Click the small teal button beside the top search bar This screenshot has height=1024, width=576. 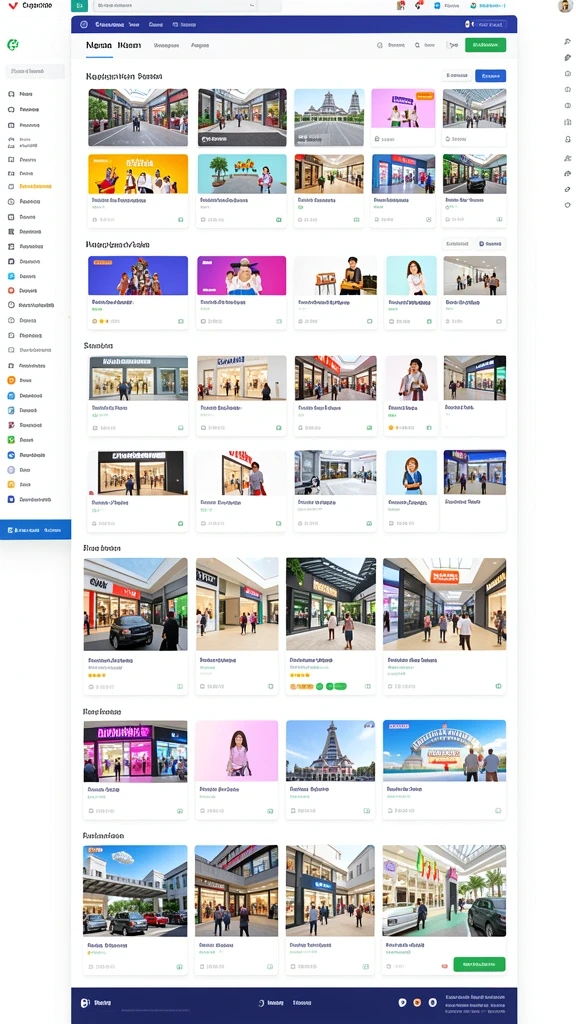[x=79, y=6]
